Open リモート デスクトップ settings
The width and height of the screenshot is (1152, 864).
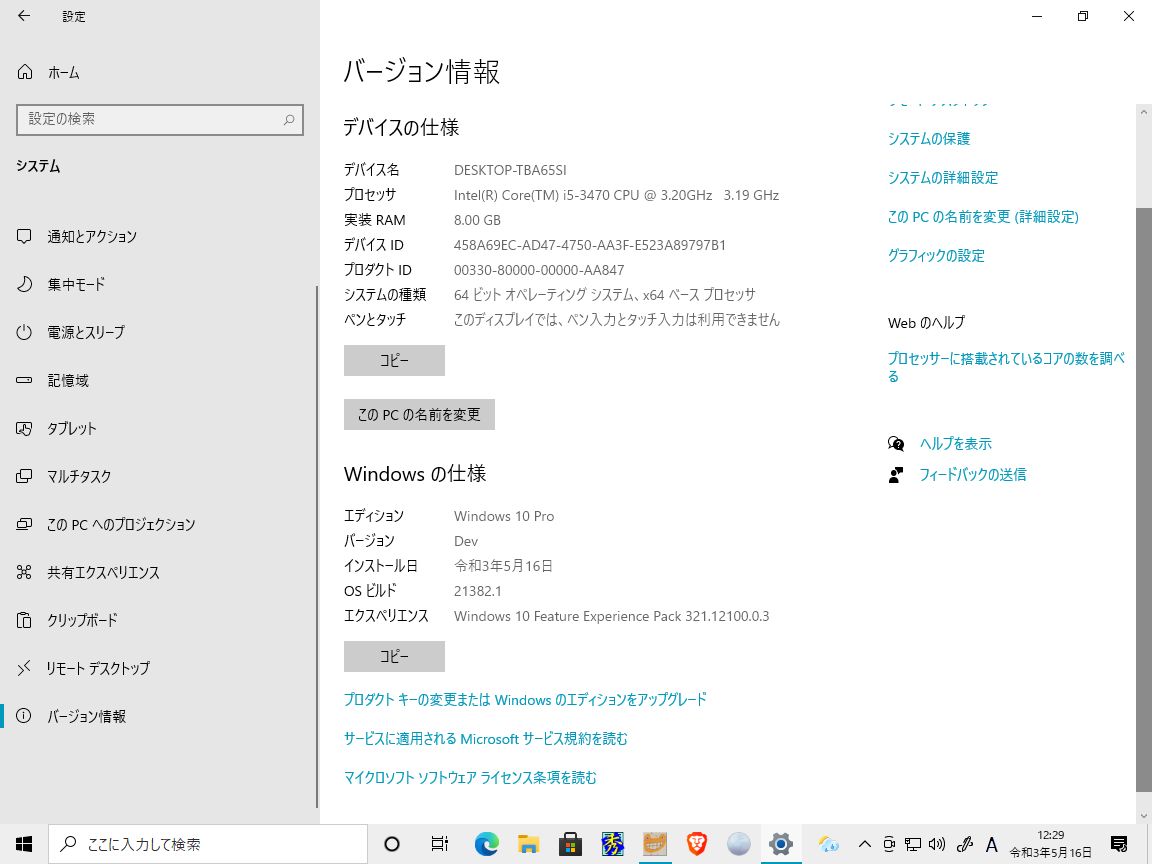coord(158,668)
